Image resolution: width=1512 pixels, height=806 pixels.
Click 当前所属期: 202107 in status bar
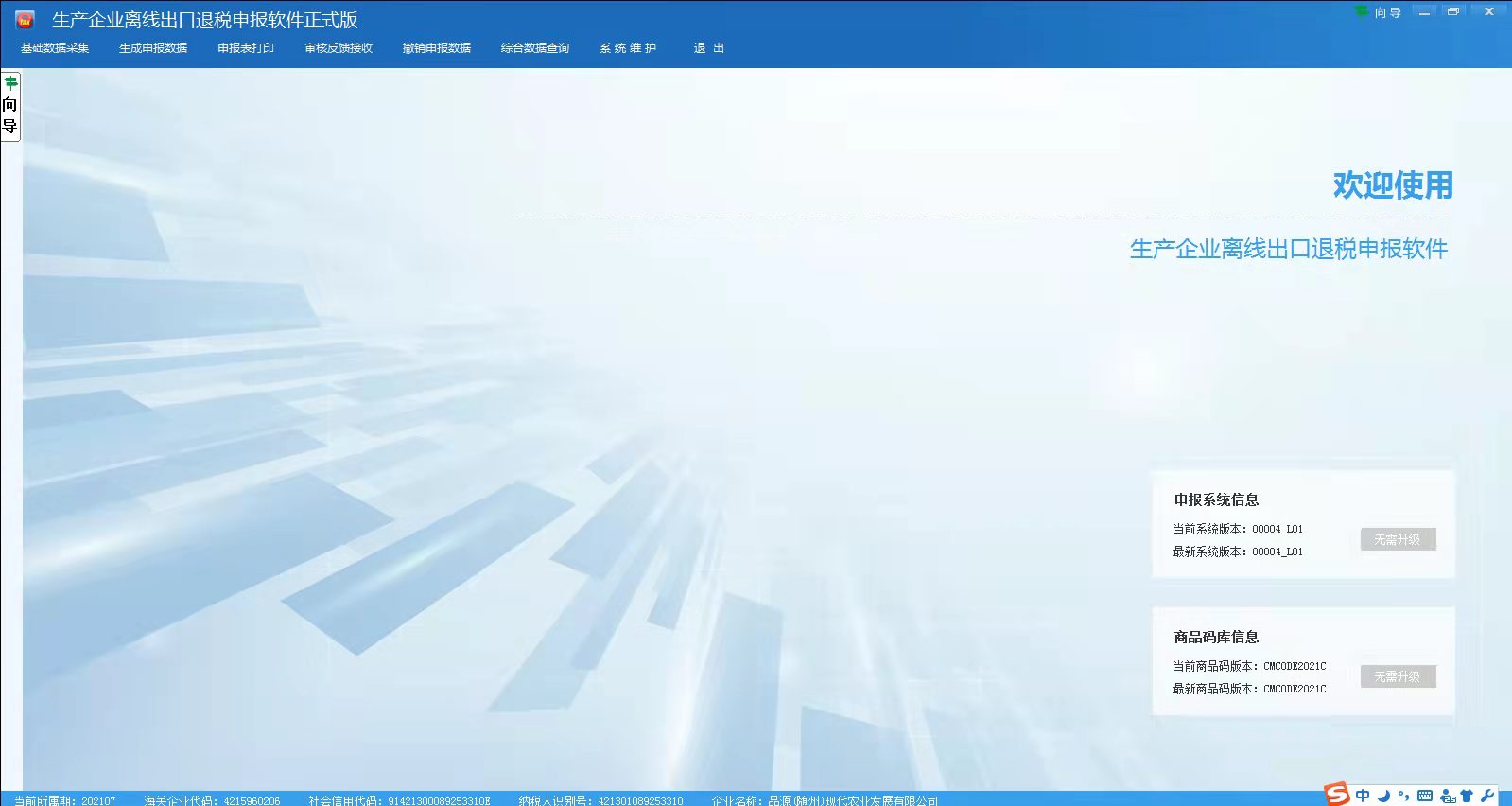[64, 800]
